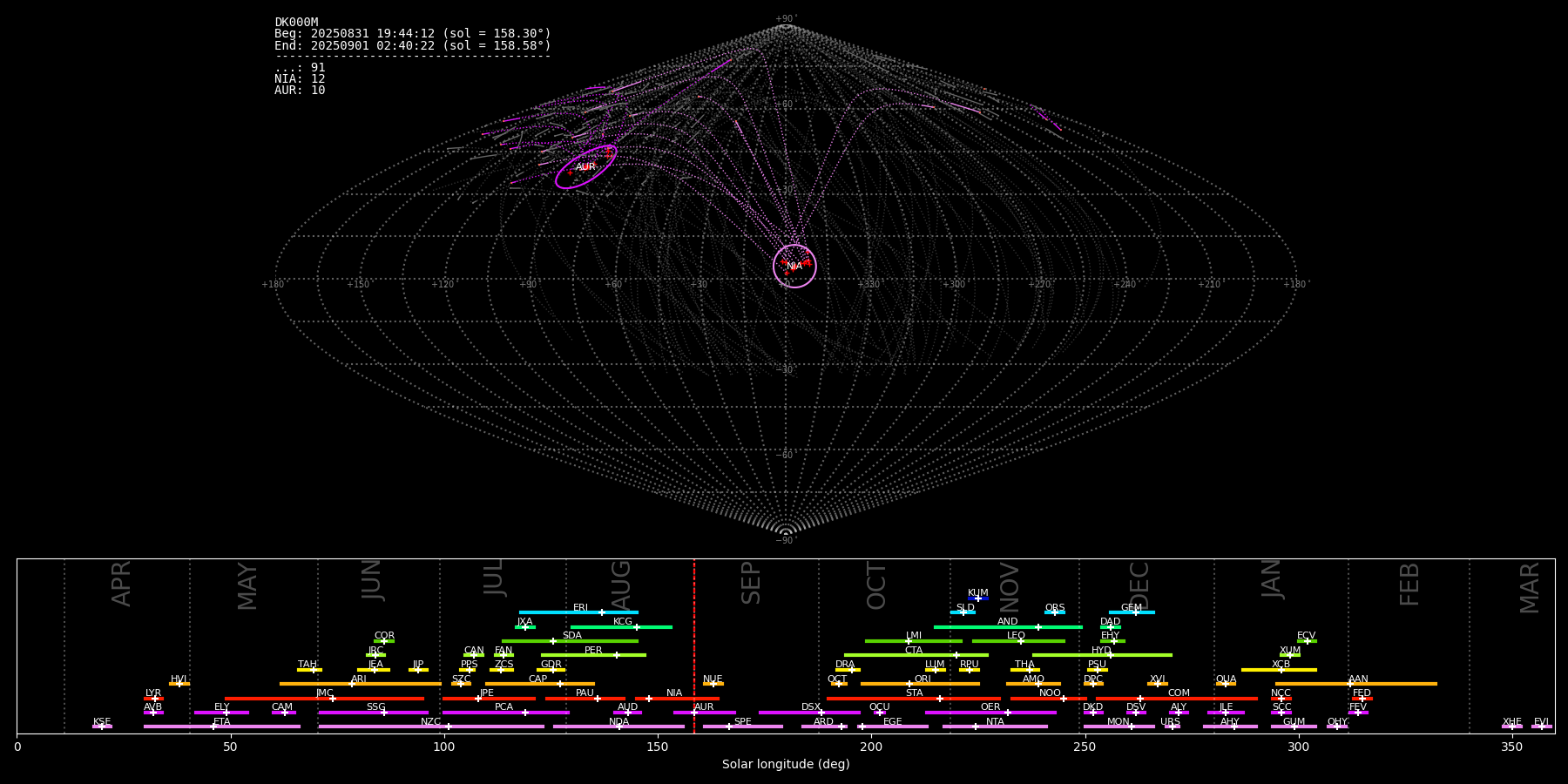
Task: Click the ERI shower label
Action: coord(581,608)
